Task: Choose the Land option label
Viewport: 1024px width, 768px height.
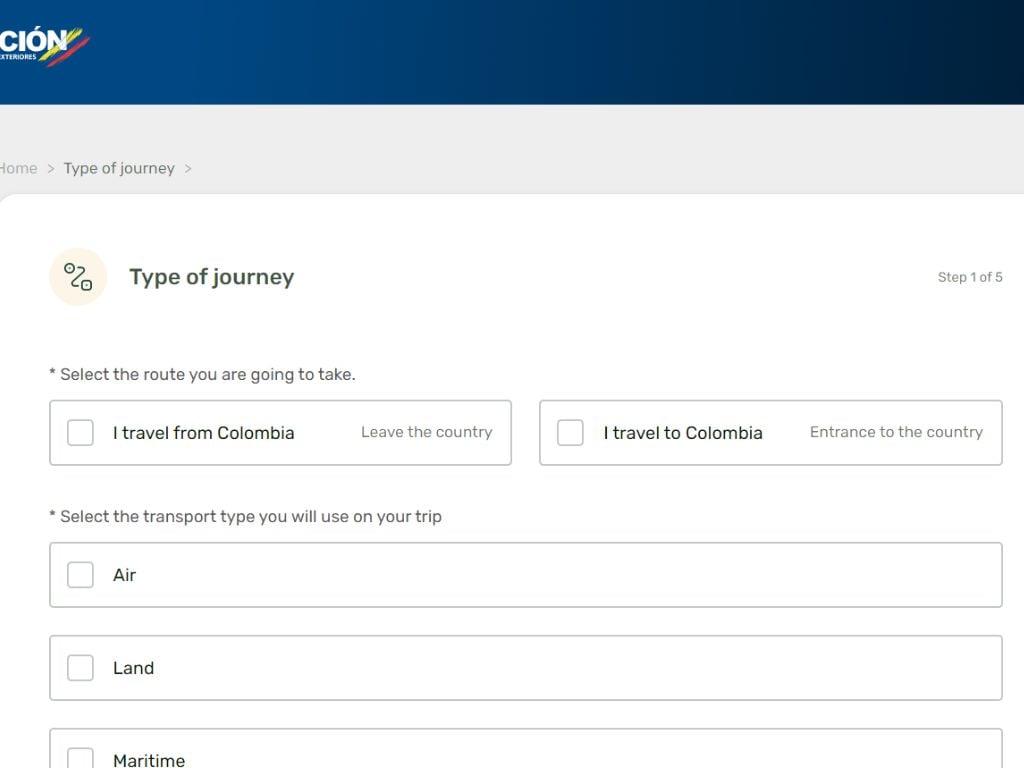Action: coord(133,668)
